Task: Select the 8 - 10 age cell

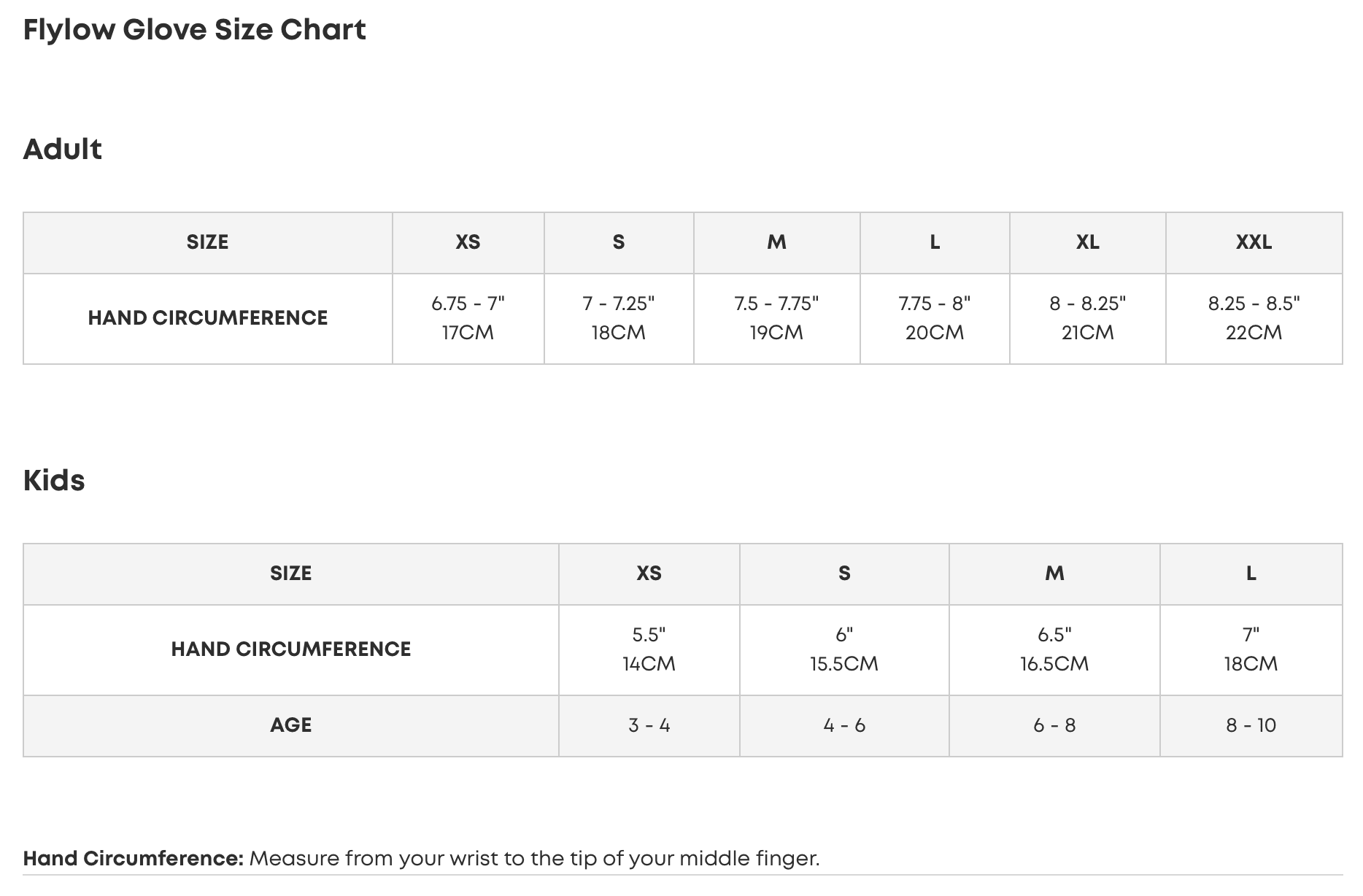Action: point(1251,725)
